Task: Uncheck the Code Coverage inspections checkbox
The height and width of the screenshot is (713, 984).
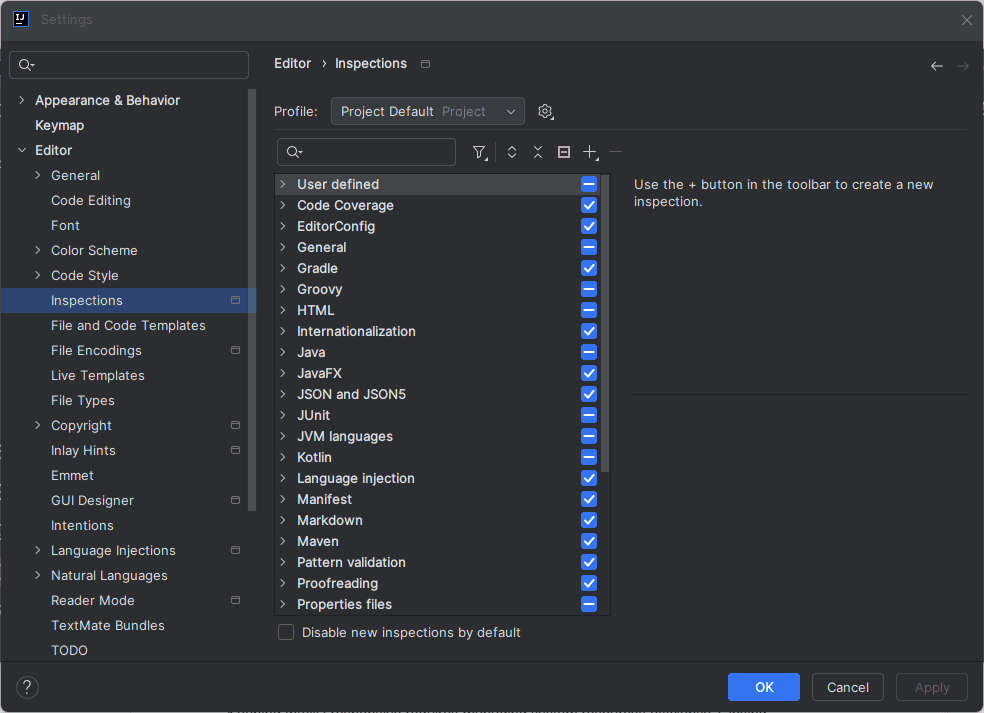Action: 589,205
